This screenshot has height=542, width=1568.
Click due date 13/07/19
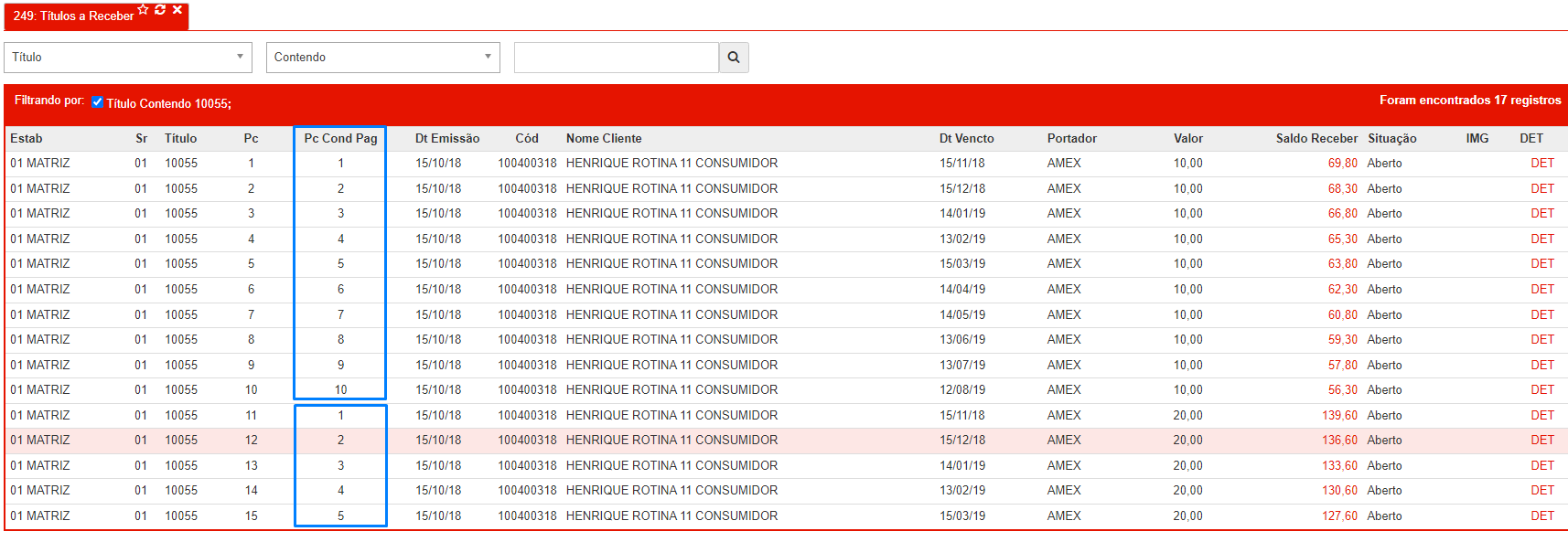click(x=962, y=365)
